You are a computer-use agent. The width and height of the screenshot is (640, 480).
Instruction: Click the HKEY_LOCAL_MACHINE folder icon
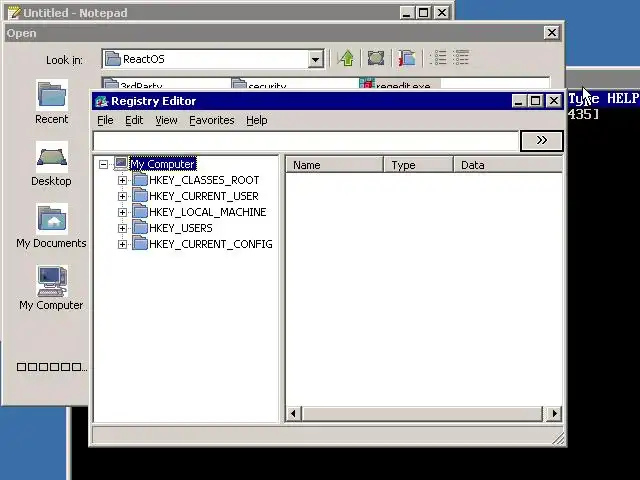(140, 212)
